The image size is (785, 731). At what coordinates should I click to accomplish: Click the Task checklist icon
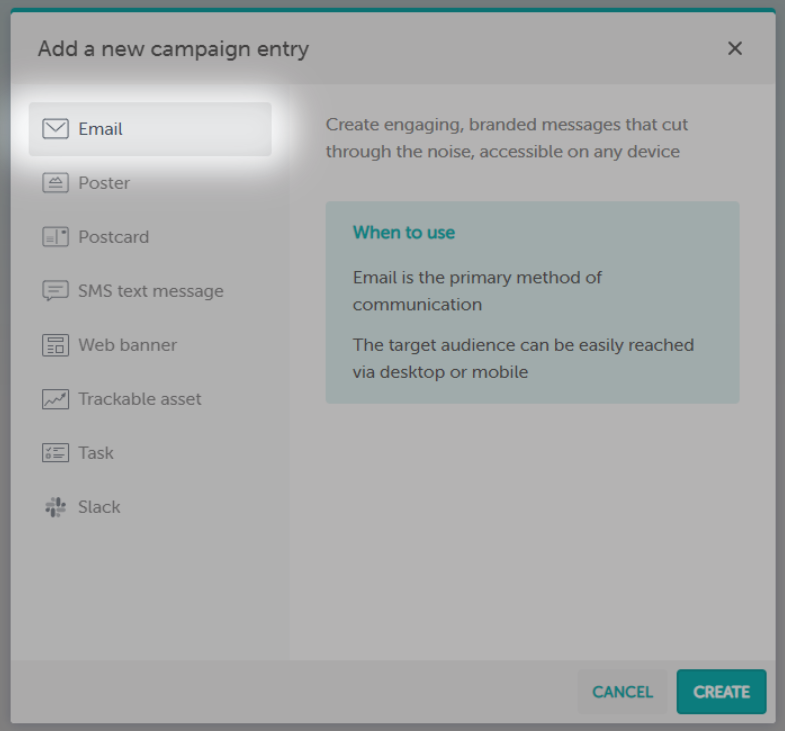click(55, 453)
